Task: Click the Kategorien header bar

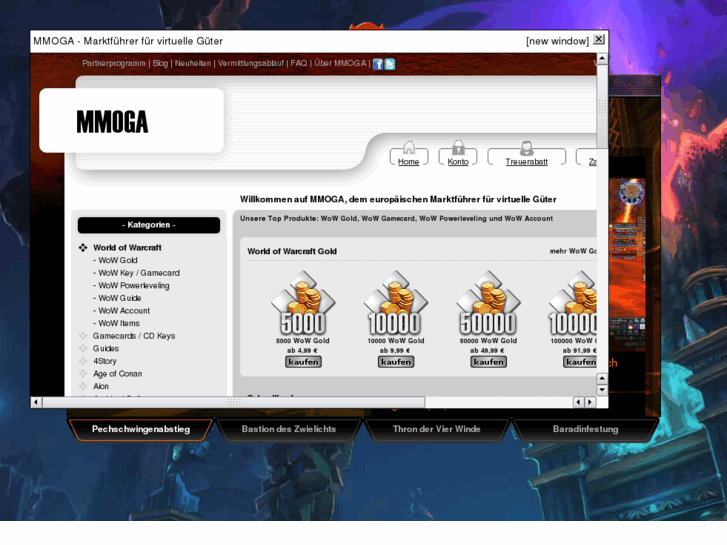Action: (x=149, y=225)
